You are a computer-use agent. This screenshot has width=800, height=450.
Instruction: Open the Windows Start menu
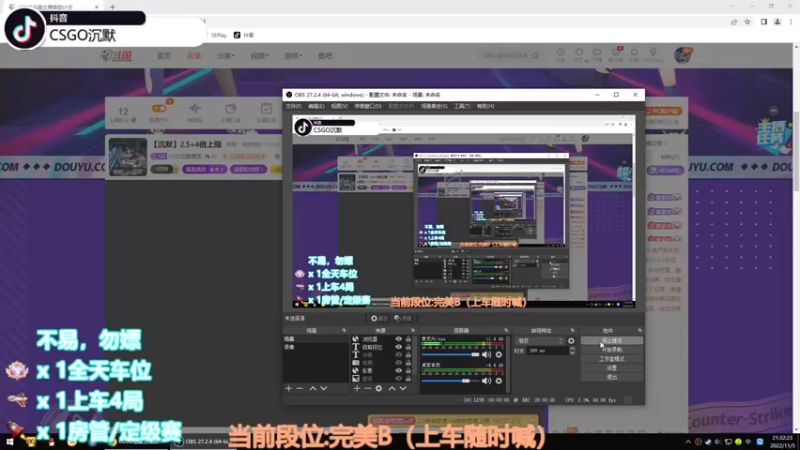pyautogui.click(x=9, y=442)
